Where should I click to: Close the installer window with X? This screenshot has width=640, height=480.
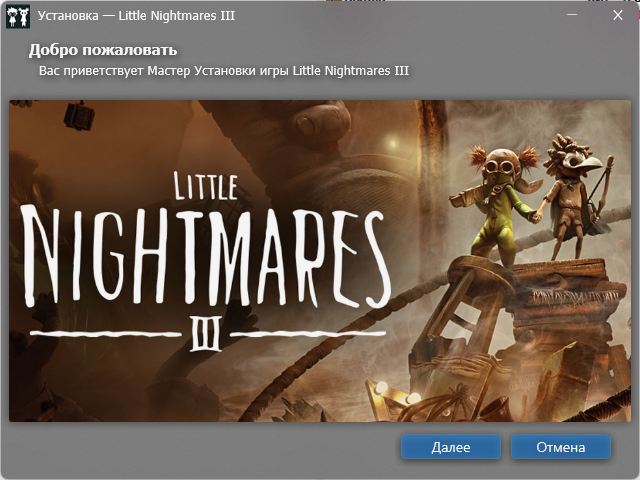[618, 15]
